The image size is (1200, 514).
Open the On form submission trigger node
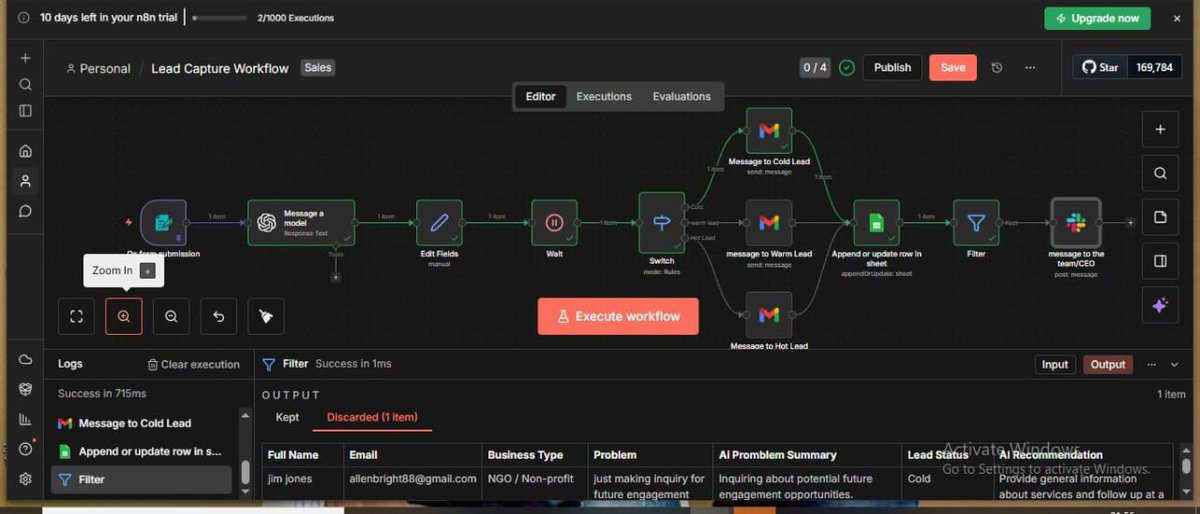[x=163, y=223]
